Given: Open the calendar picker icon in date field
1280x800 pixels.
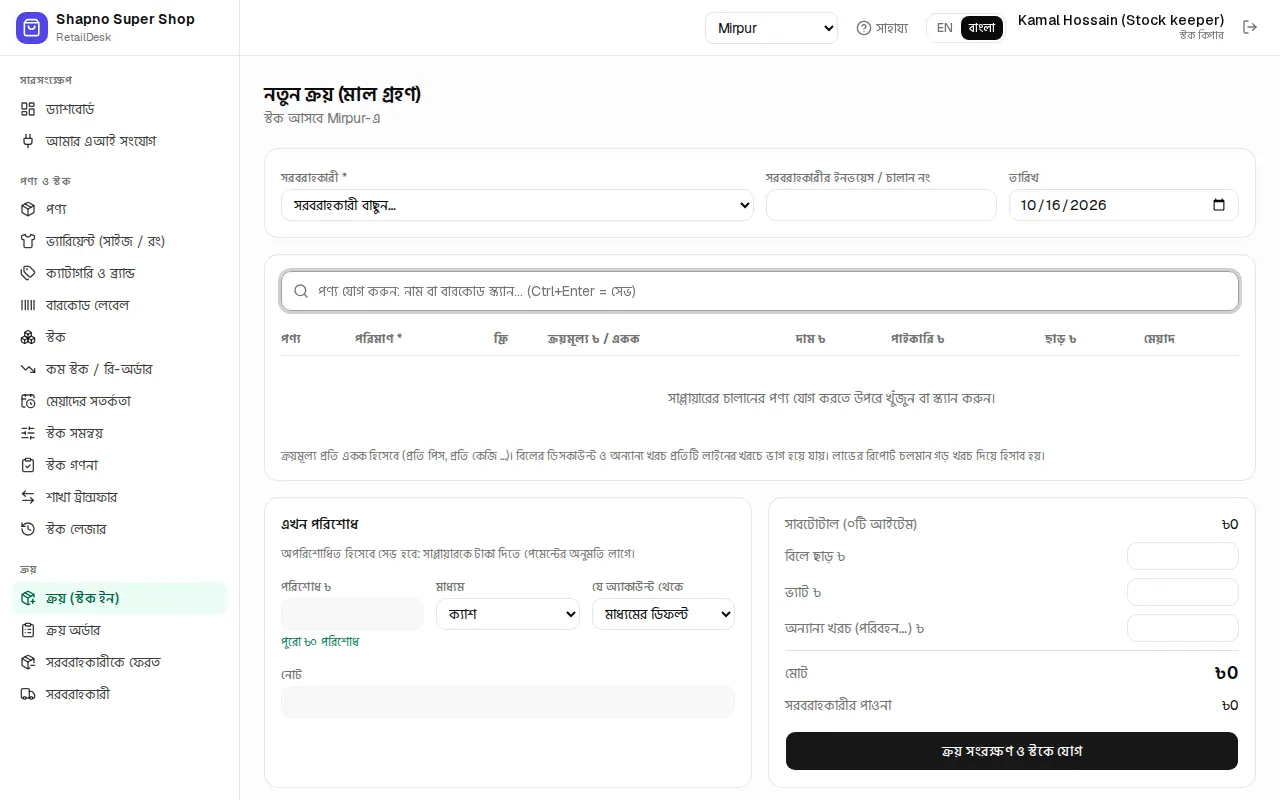Looking at the screenshot, I should [x=1219, y=205].
